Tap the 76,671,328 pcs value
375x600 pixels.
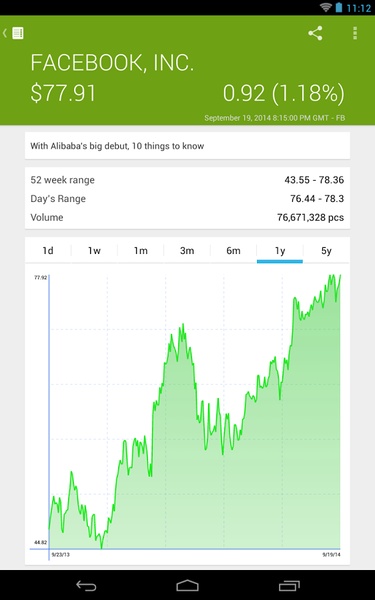[310, 217]
